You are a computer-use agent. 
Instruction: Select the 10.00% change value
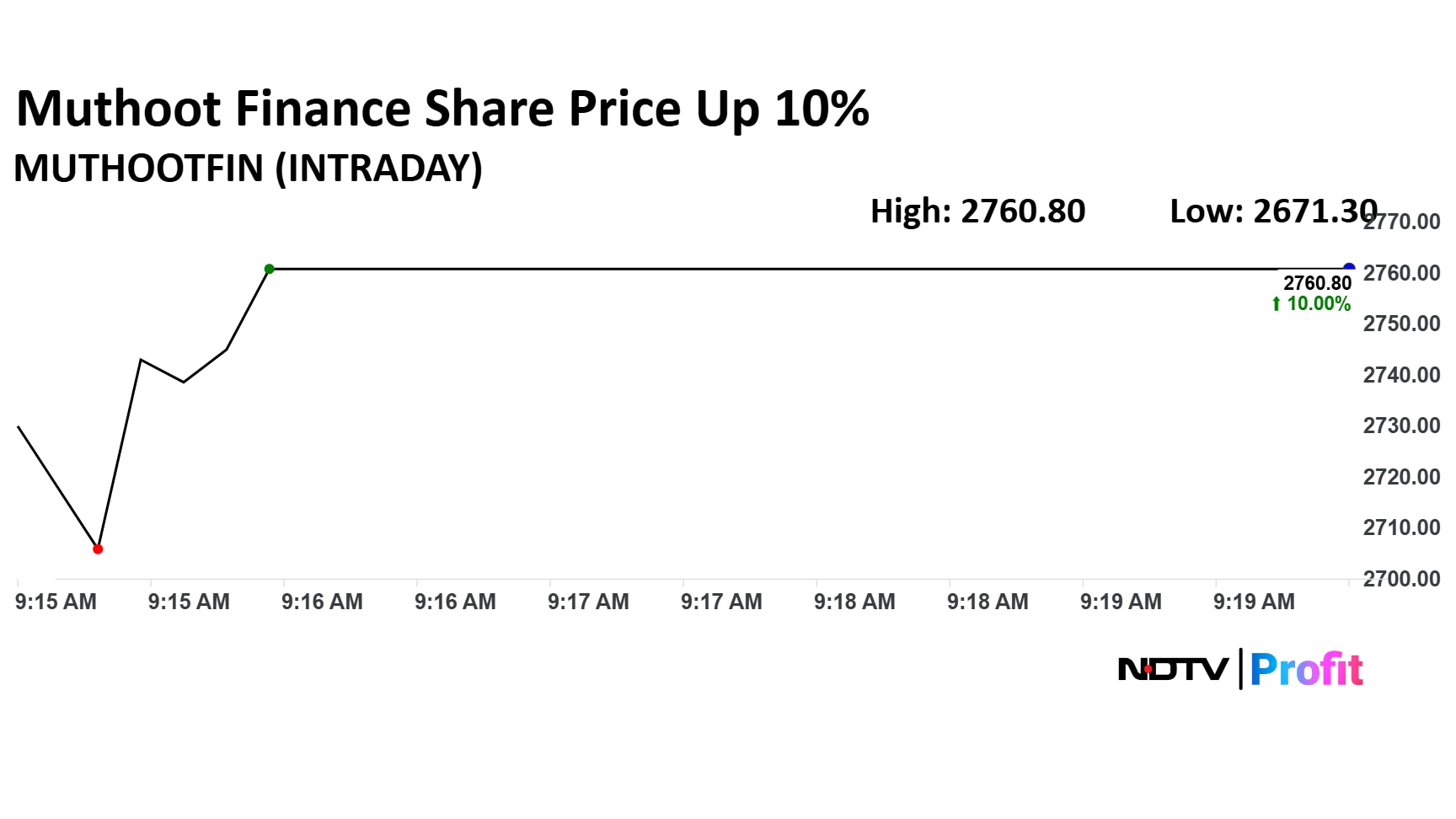pos(1319,304)
